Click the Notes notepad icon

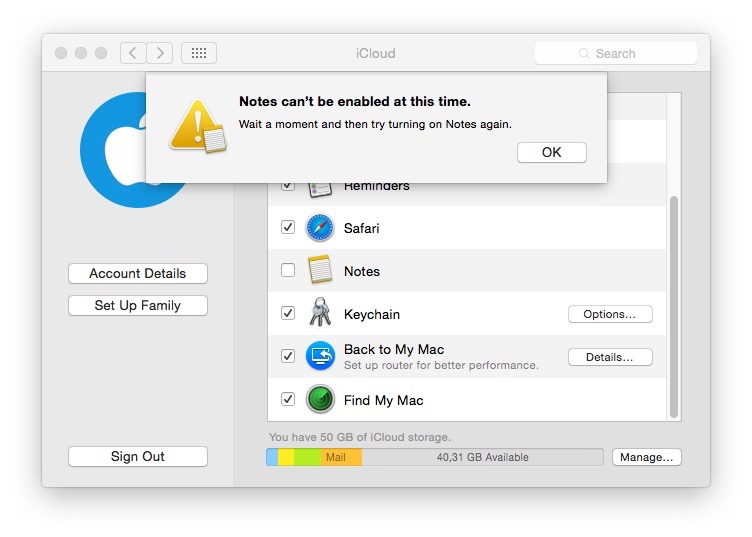point(320,269)
